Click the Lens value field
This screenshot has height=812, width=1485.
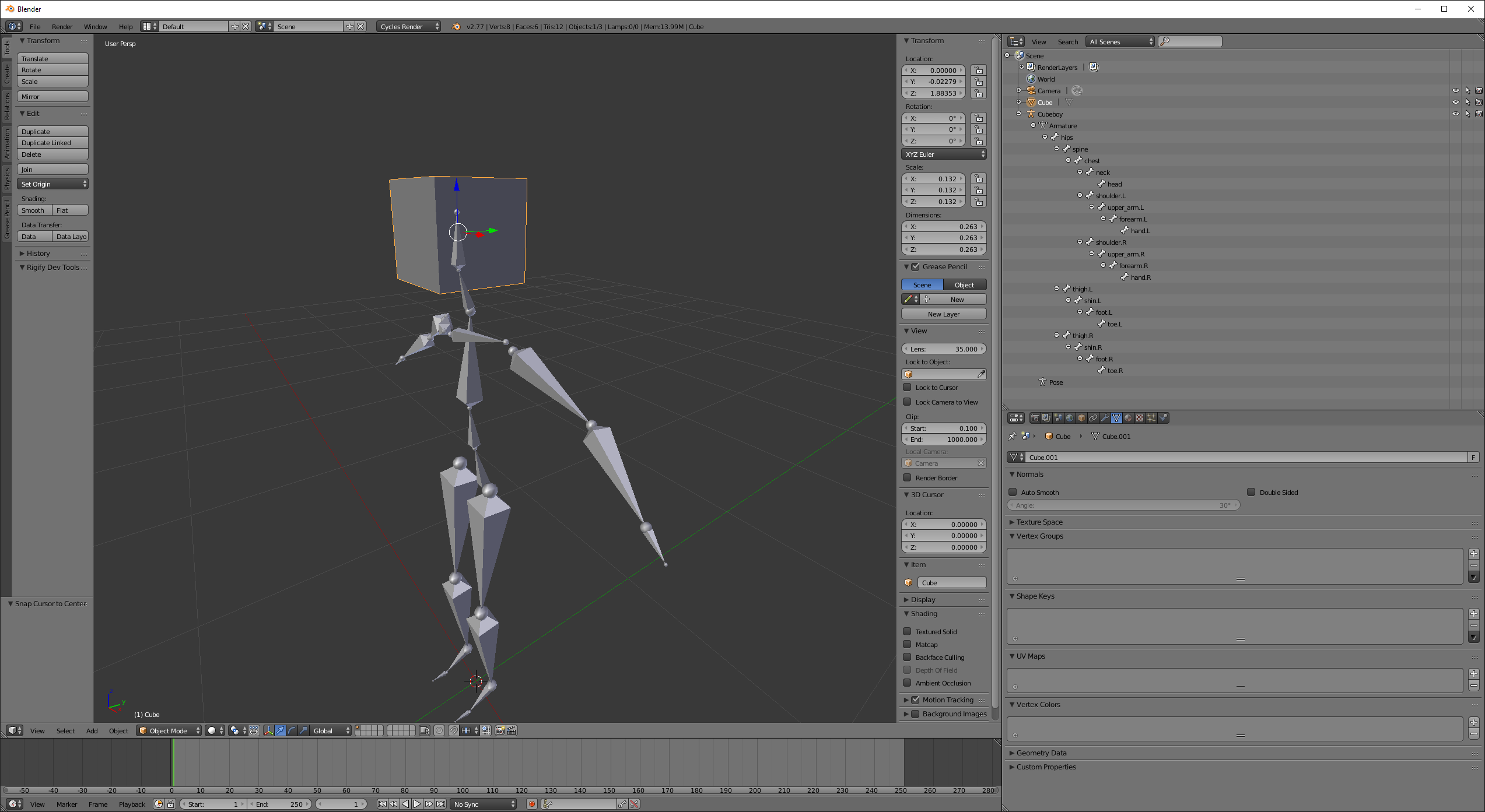944,349
